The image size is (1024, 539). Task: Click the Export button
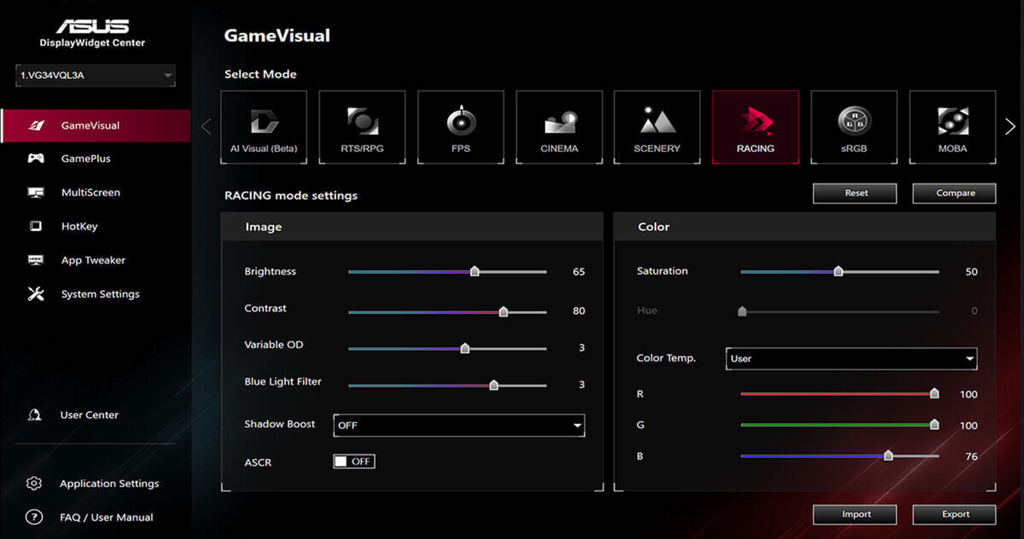coord(954,514)
